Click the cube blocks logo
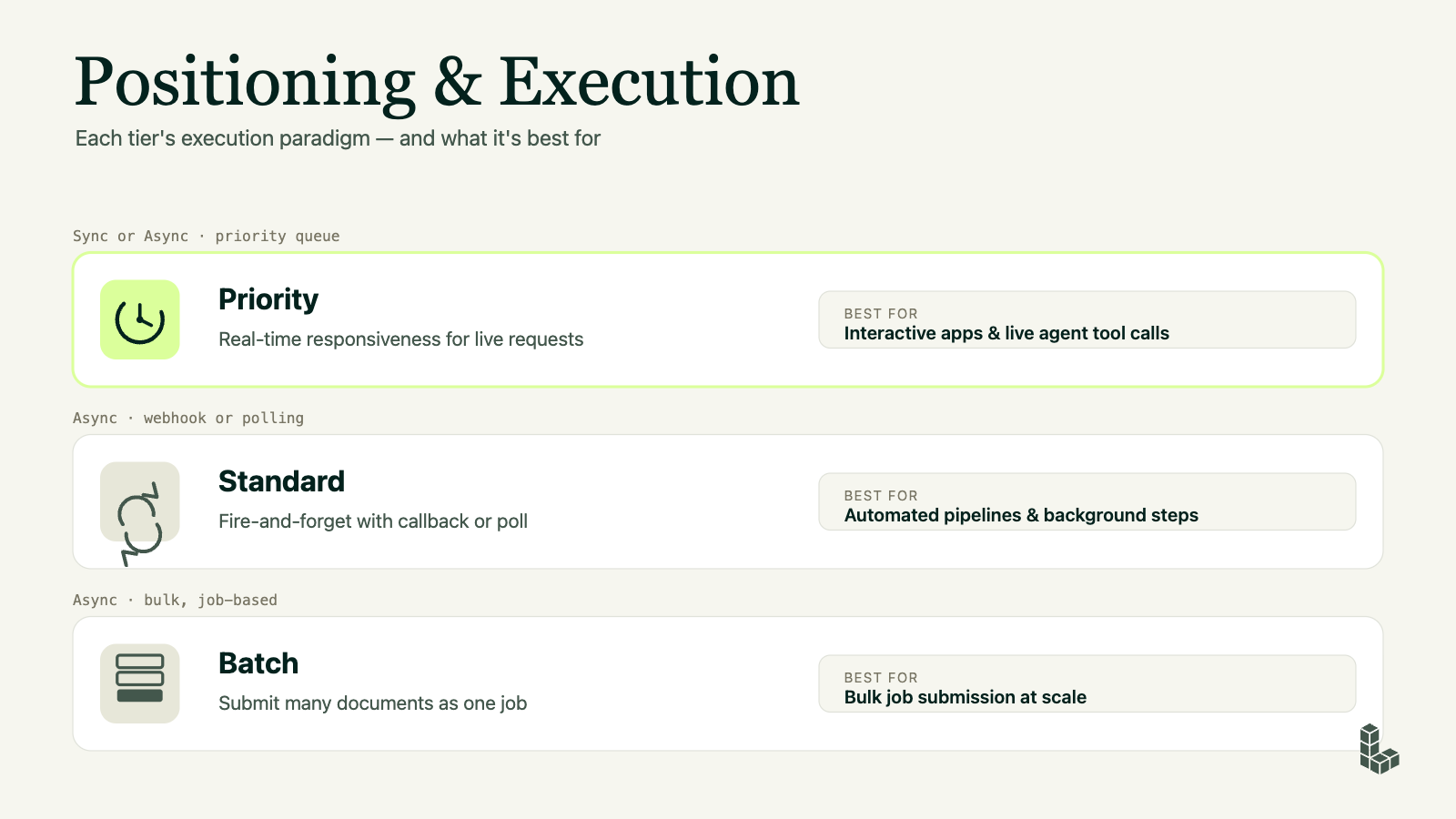Image resolution: width=1456 pixels, height=819 pixels. pyautogui.click(x=1379, y=749)
